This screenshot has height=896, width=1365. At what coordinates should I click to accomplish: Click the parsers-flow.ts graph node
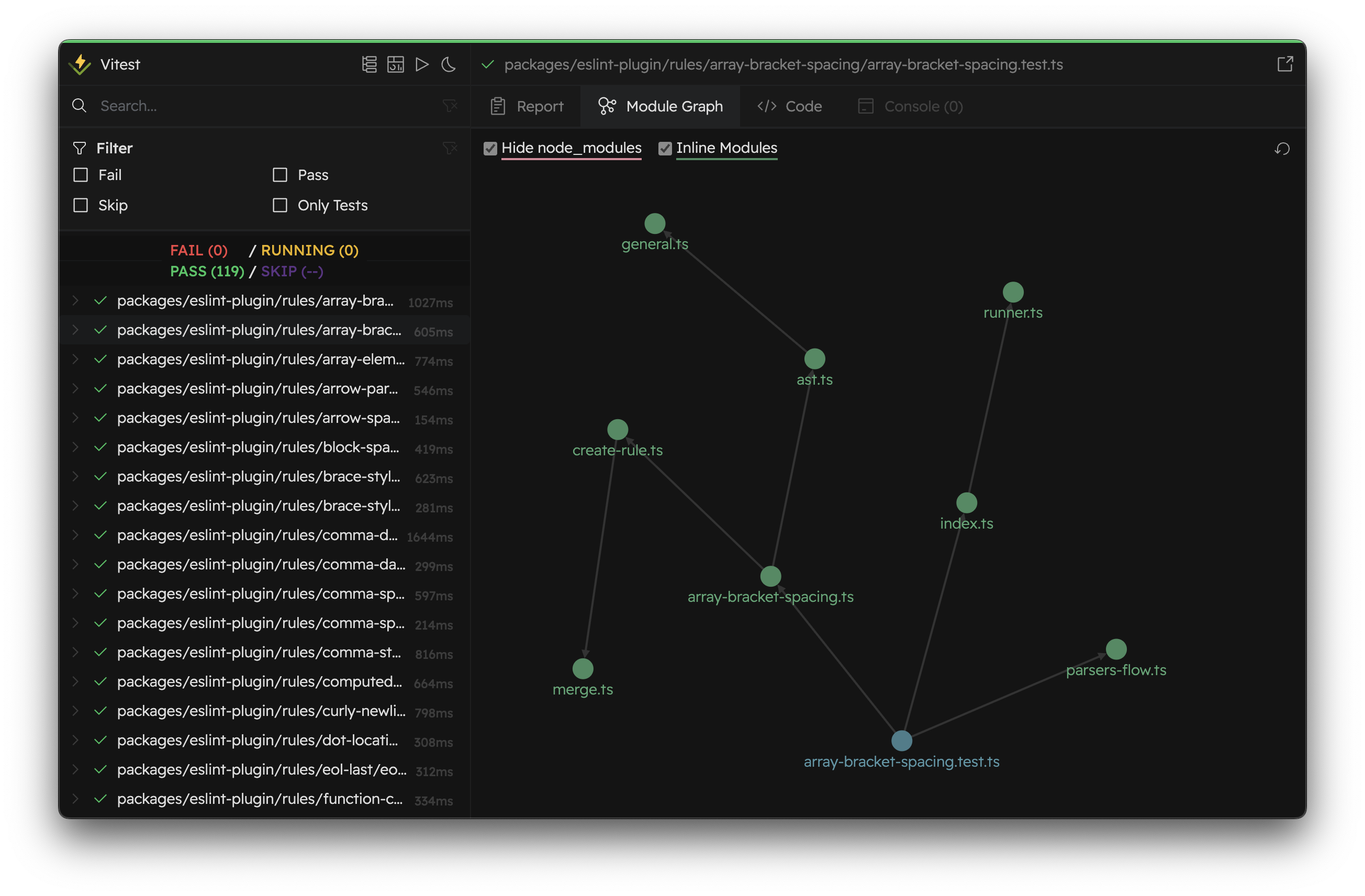[1116, 649]
